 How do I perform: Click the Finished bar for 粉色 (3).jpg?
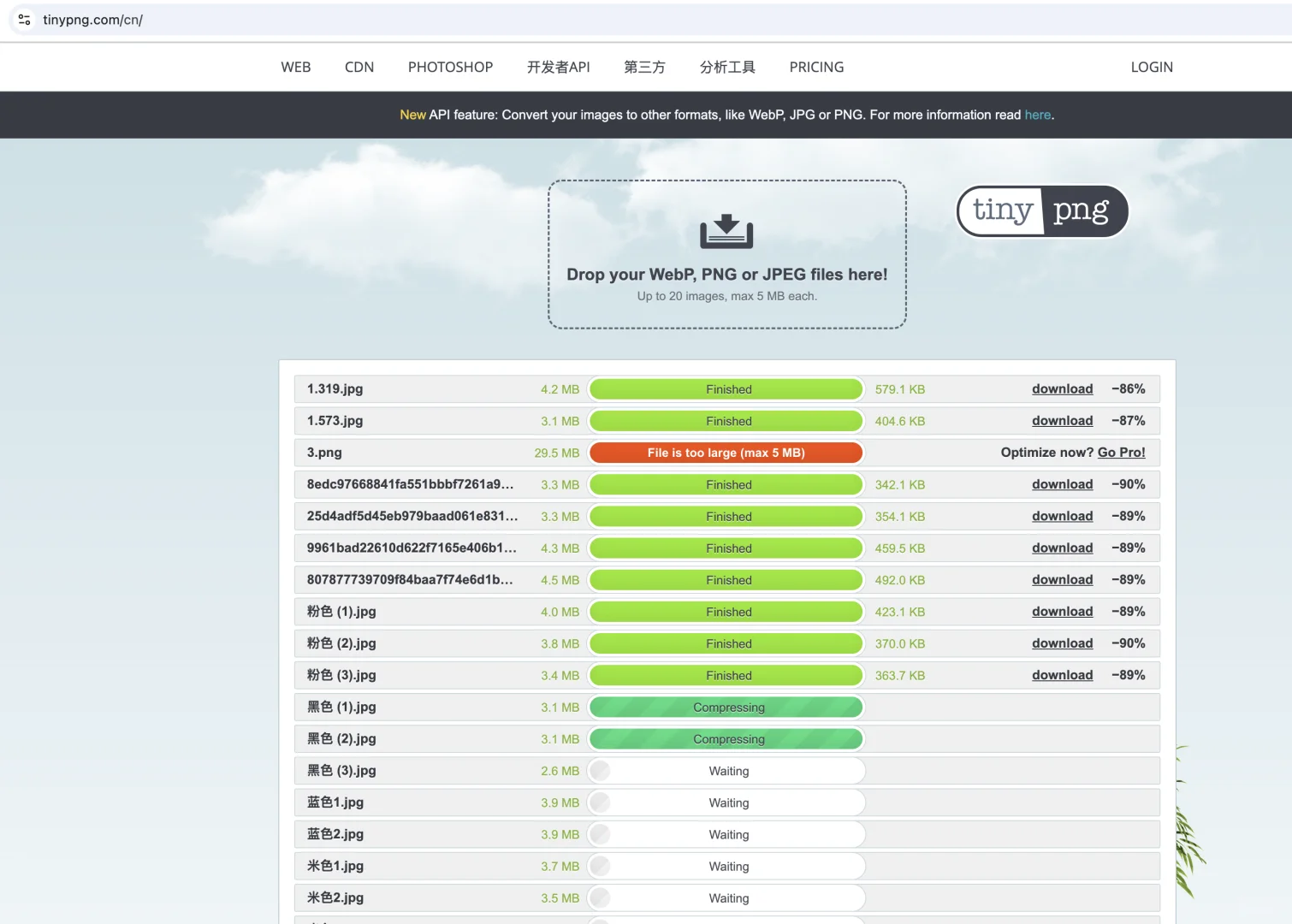(x=726, y=676)
